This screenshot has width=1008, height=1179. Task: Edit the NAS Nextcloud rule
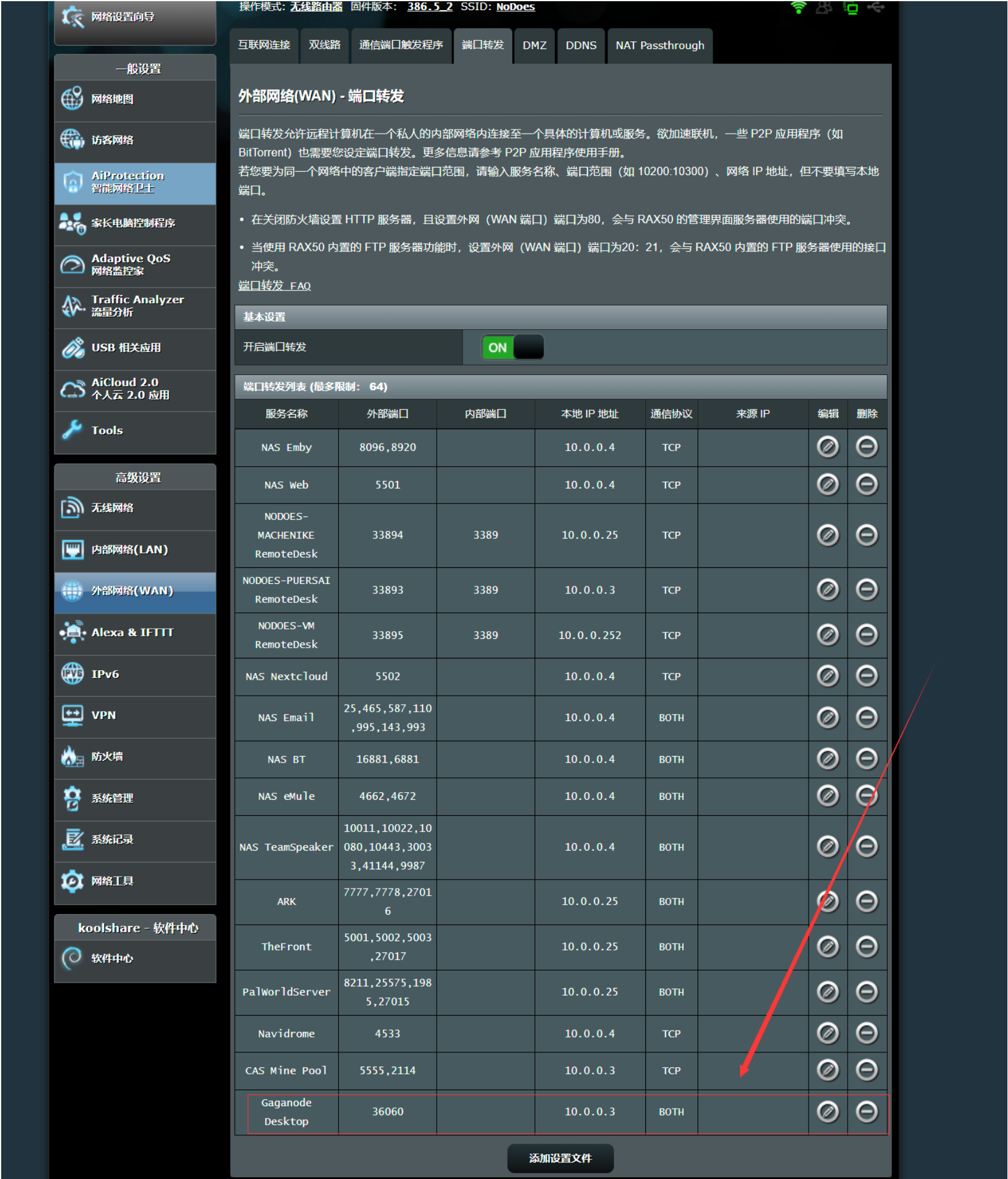[828, 676]
